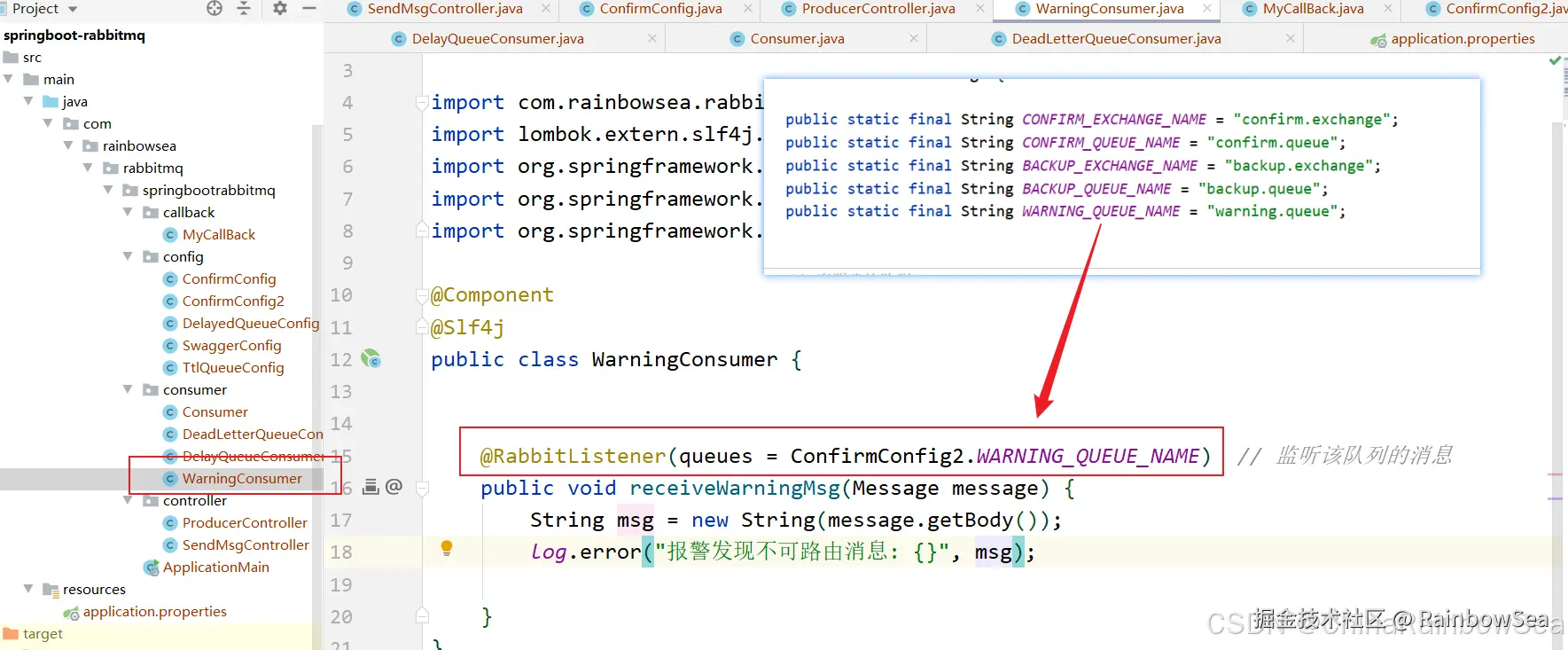Fold the import block at line 4
The height and width of the screenshot is (650, 1568).
(423, 103)
